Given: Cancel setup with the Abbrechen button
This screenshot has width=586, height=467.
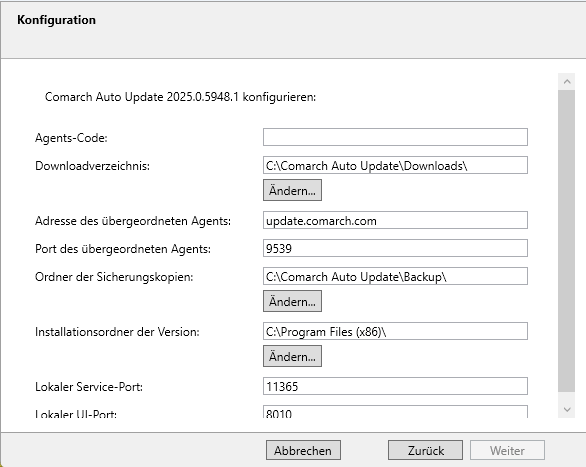Looking at the screenshot, I should (303, 450).
